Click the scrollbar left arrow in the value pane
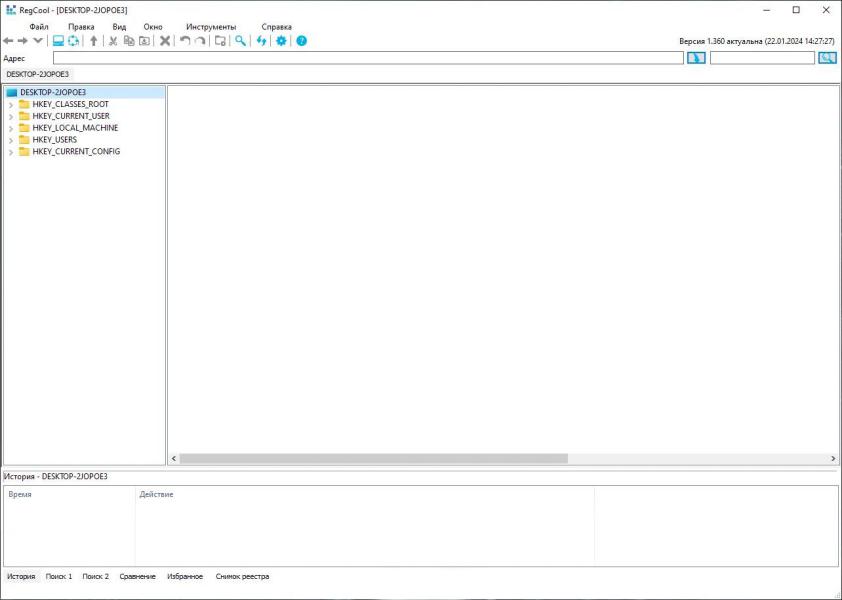 click(x=173, y=459)
